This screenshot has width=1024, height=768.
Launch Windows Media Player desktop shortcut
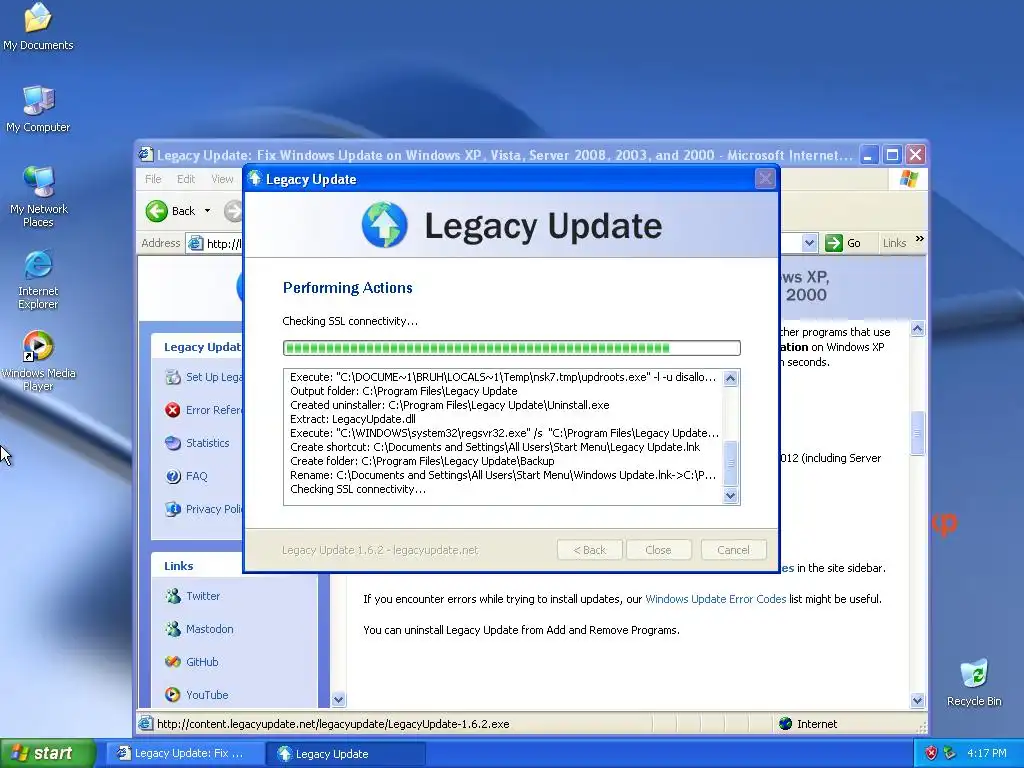click(x=38, y=360)
